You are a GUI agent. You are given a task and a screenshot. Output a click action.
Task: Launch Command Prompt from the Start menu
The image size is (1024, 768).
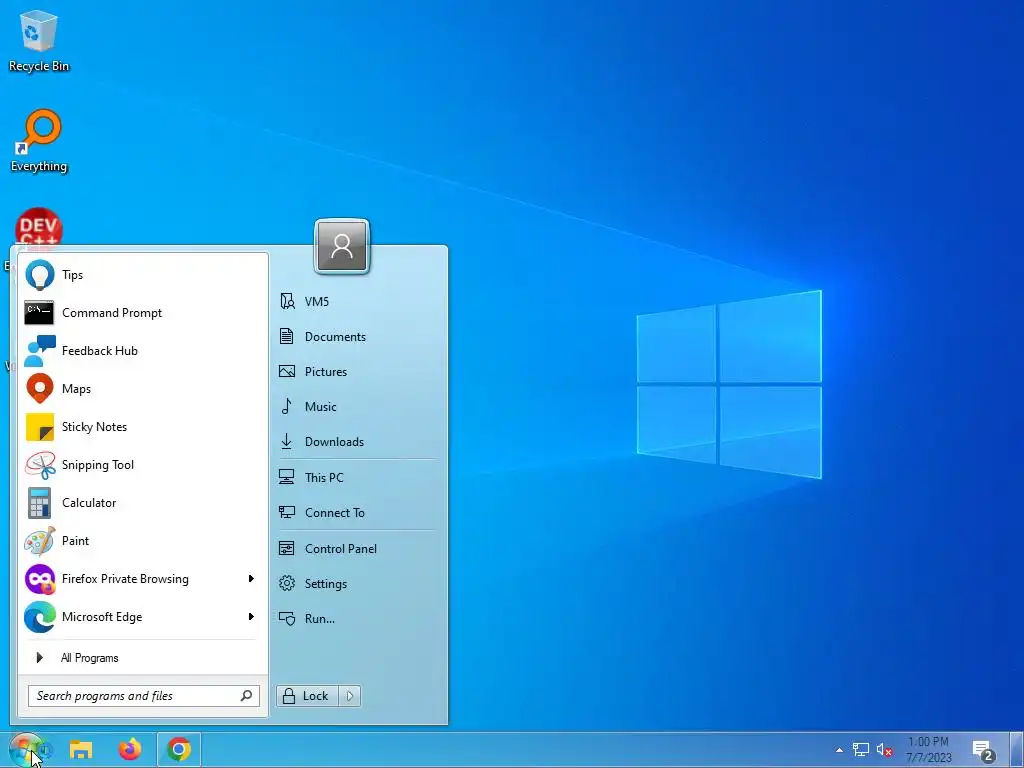pos(143,313)
